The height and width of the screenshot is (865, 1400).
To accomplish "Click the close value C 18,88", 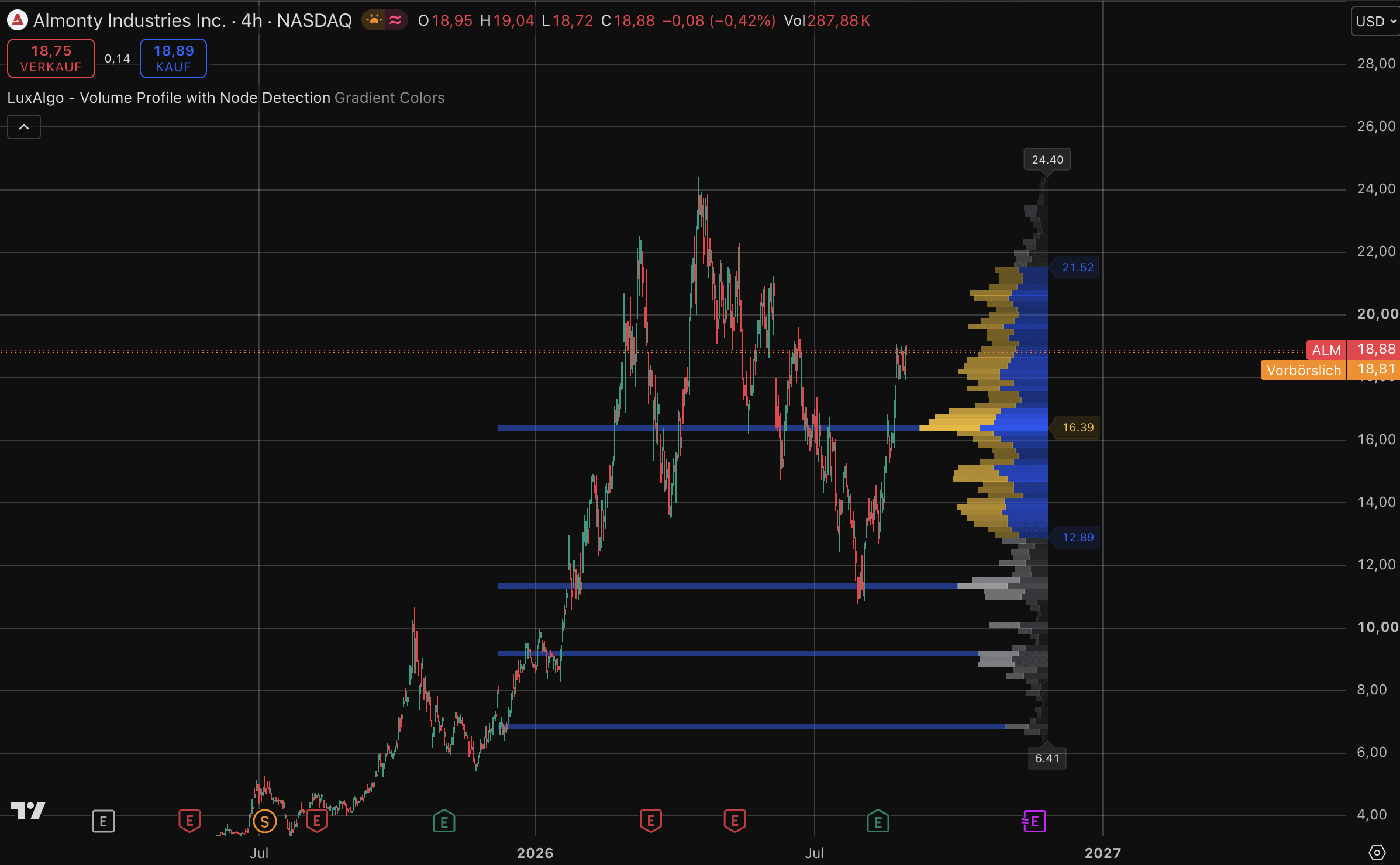I will coord(628,20).
